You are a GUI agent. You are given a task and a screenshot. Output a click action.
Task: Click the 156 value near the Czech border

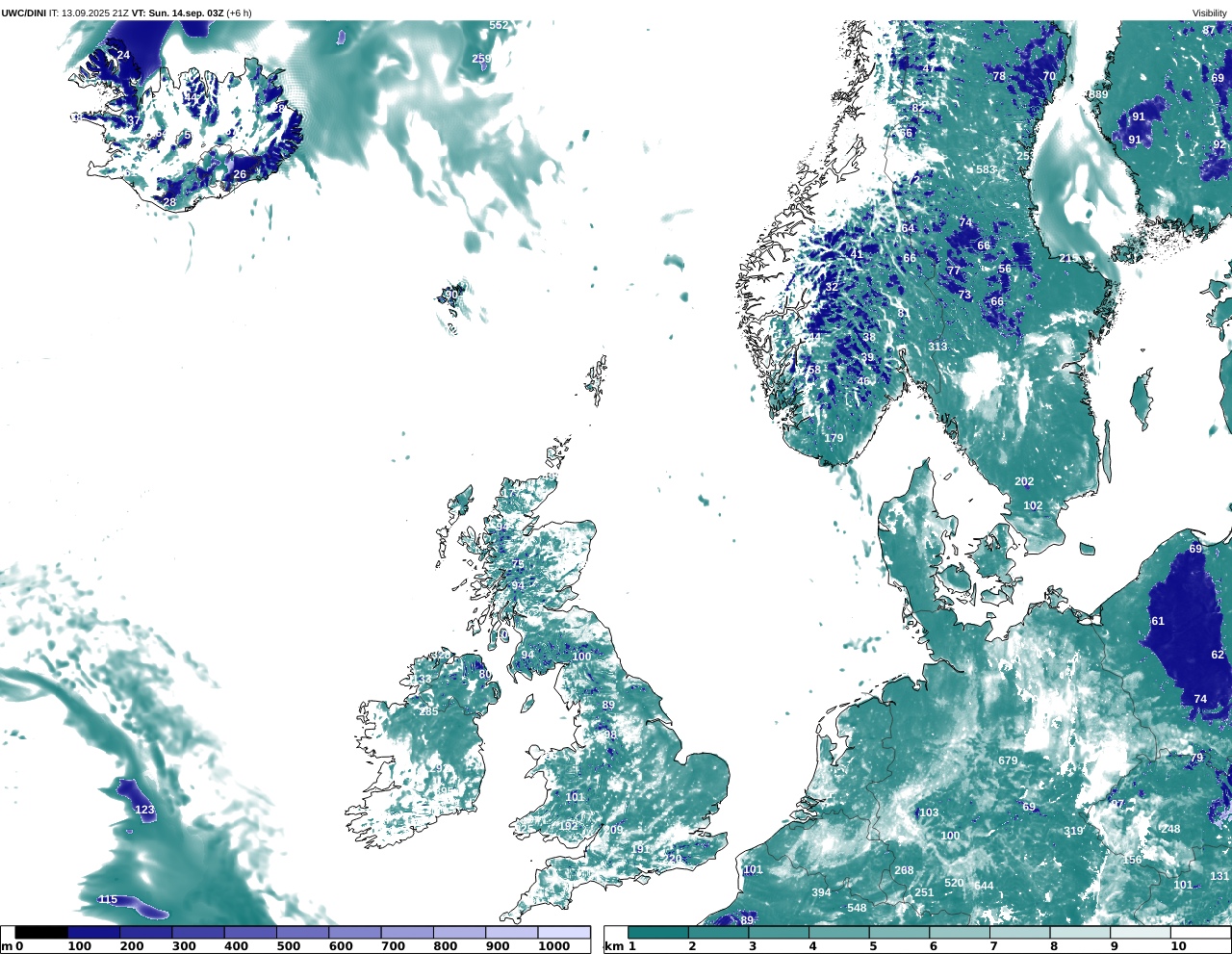1132,860
